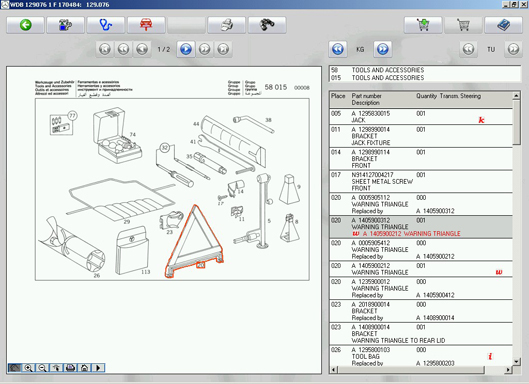Click parts list scrollbar up arrow
Screen dimensions: 529x384
(516, 96)
